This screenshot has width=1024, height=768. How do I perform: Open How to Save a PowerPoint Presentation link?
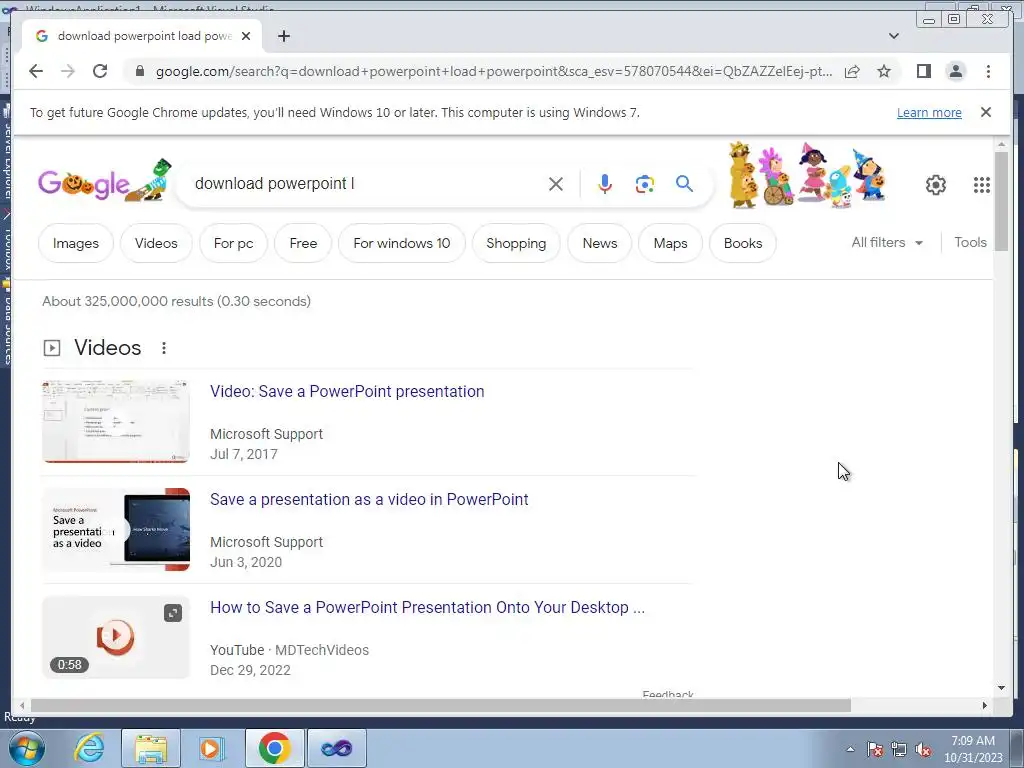(427, 607)
